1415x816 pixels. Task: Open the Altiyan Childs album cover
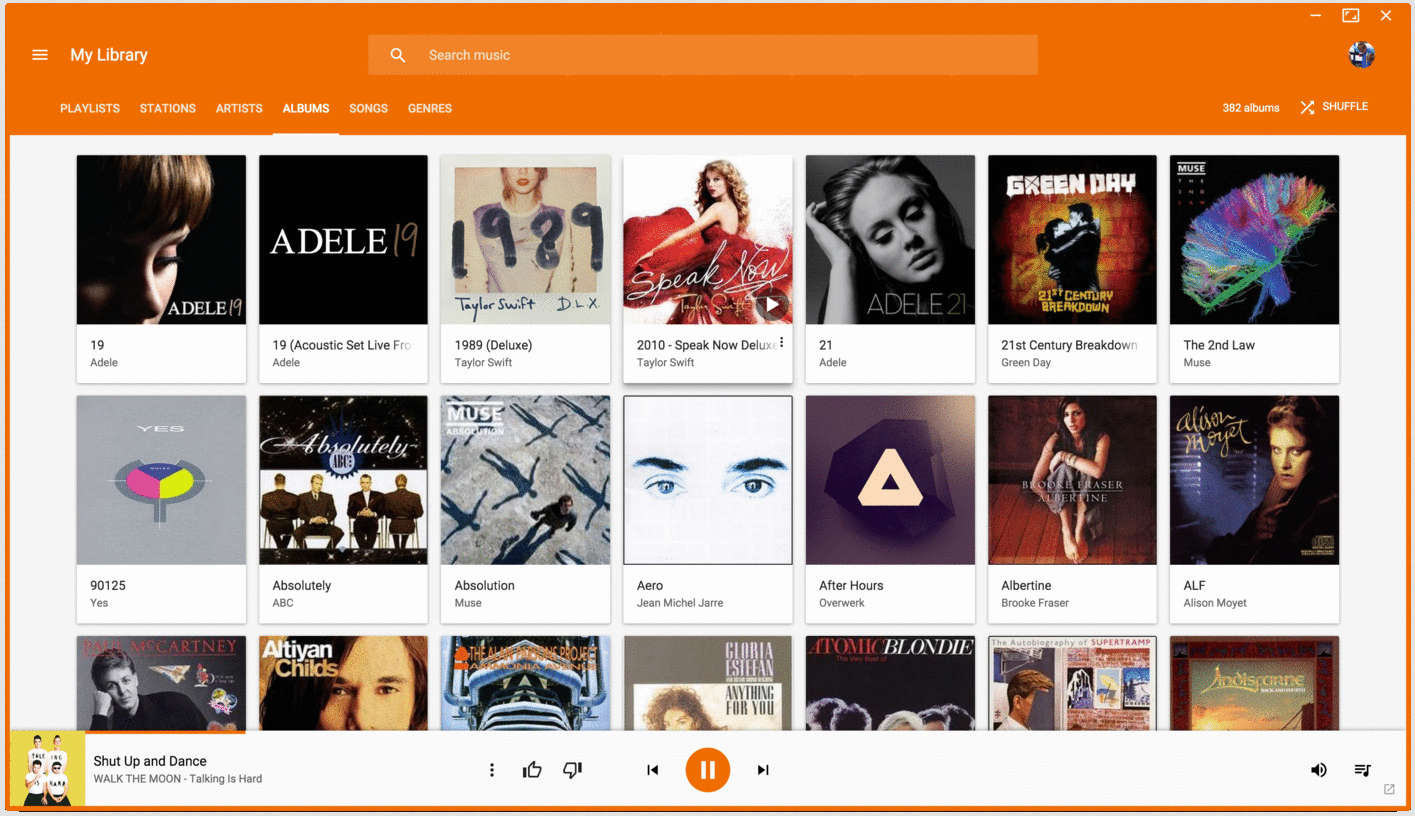[343, 683]
